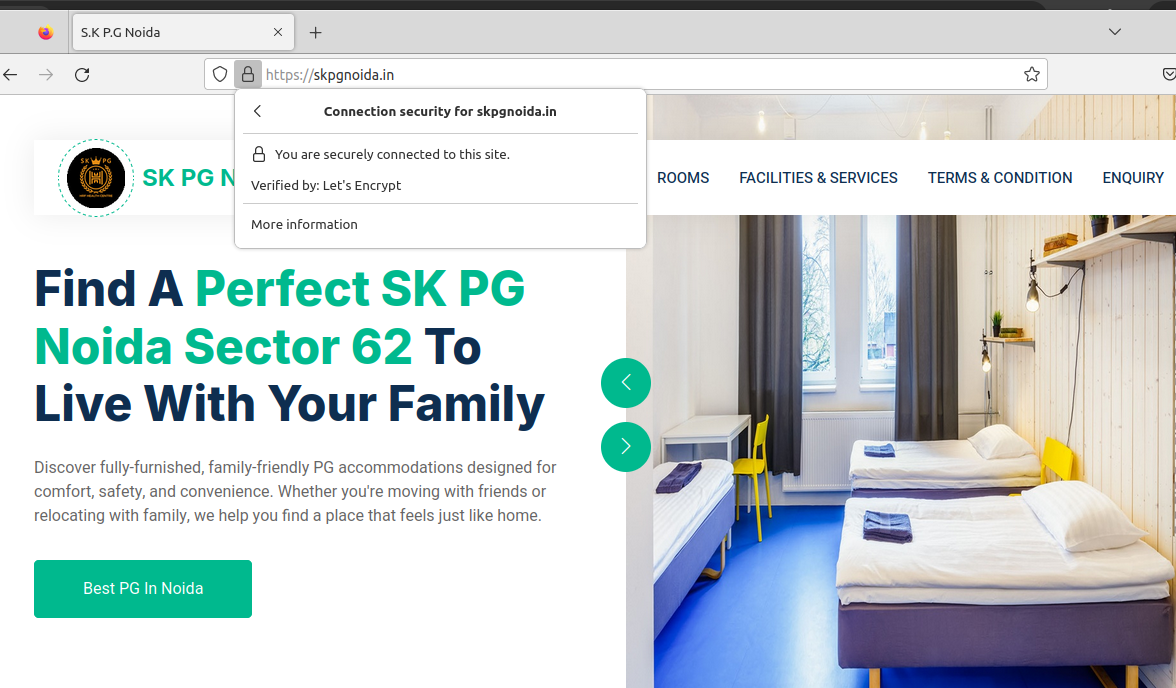Go back to previous page
The height and width of the screenshot is (688, 1176).
coord(11,75)
